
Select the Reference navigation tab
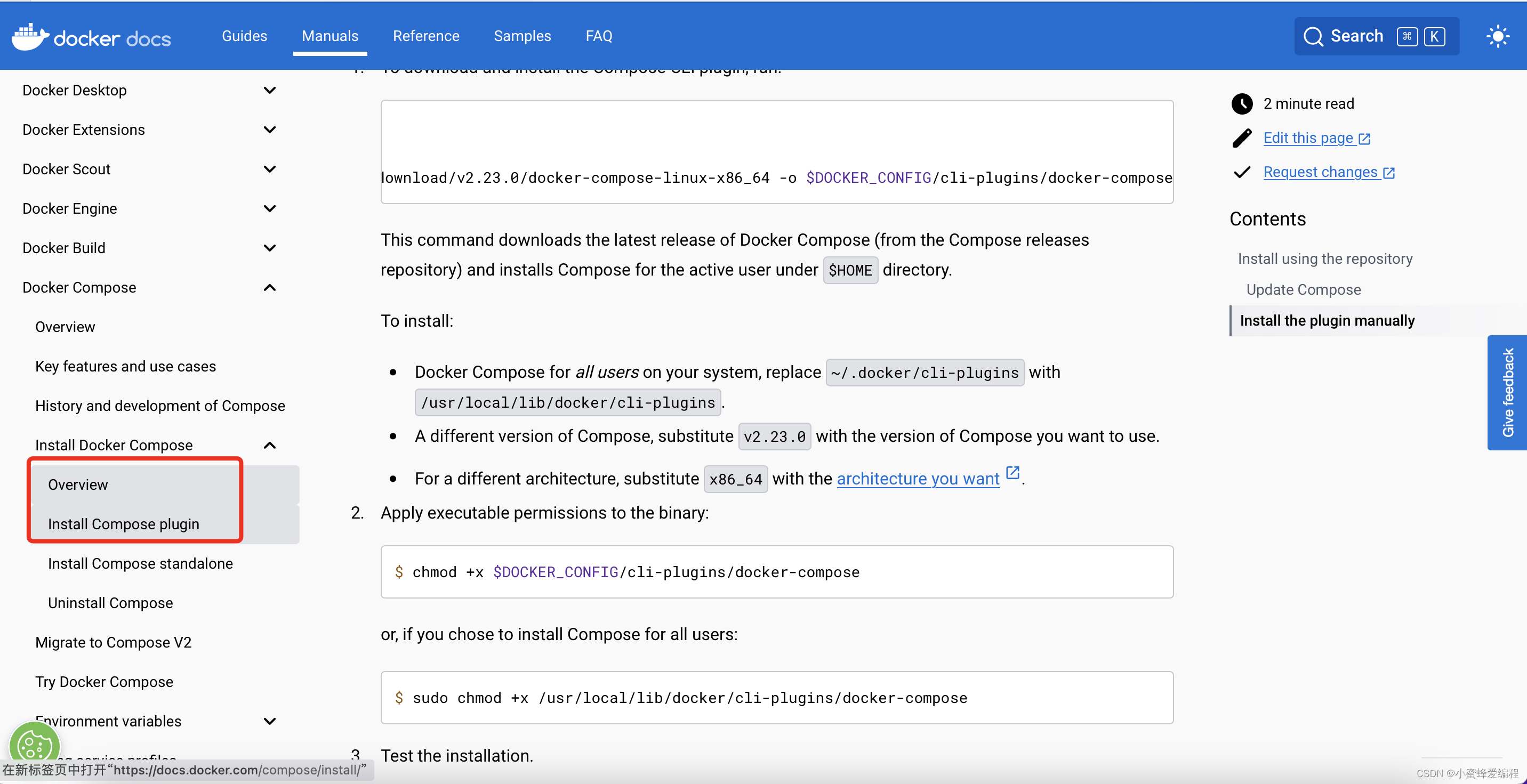click(426, 36)
